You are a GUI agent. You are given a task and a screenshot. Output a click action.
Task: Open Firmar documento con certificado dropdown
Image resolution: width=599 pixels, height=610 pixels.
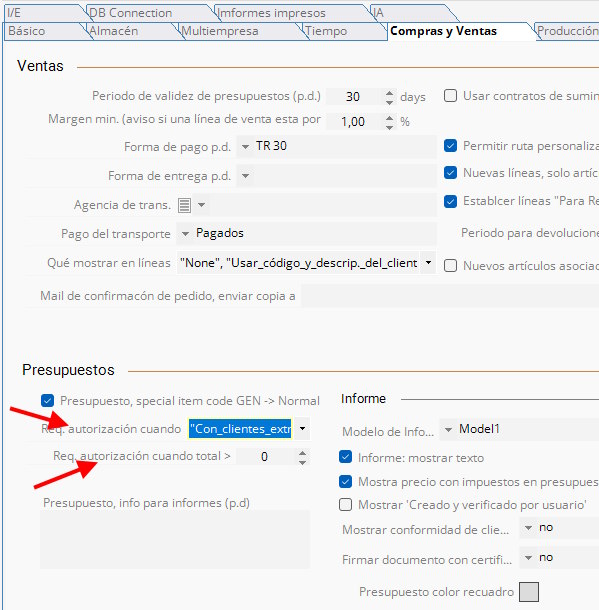[x=528, y=558]
